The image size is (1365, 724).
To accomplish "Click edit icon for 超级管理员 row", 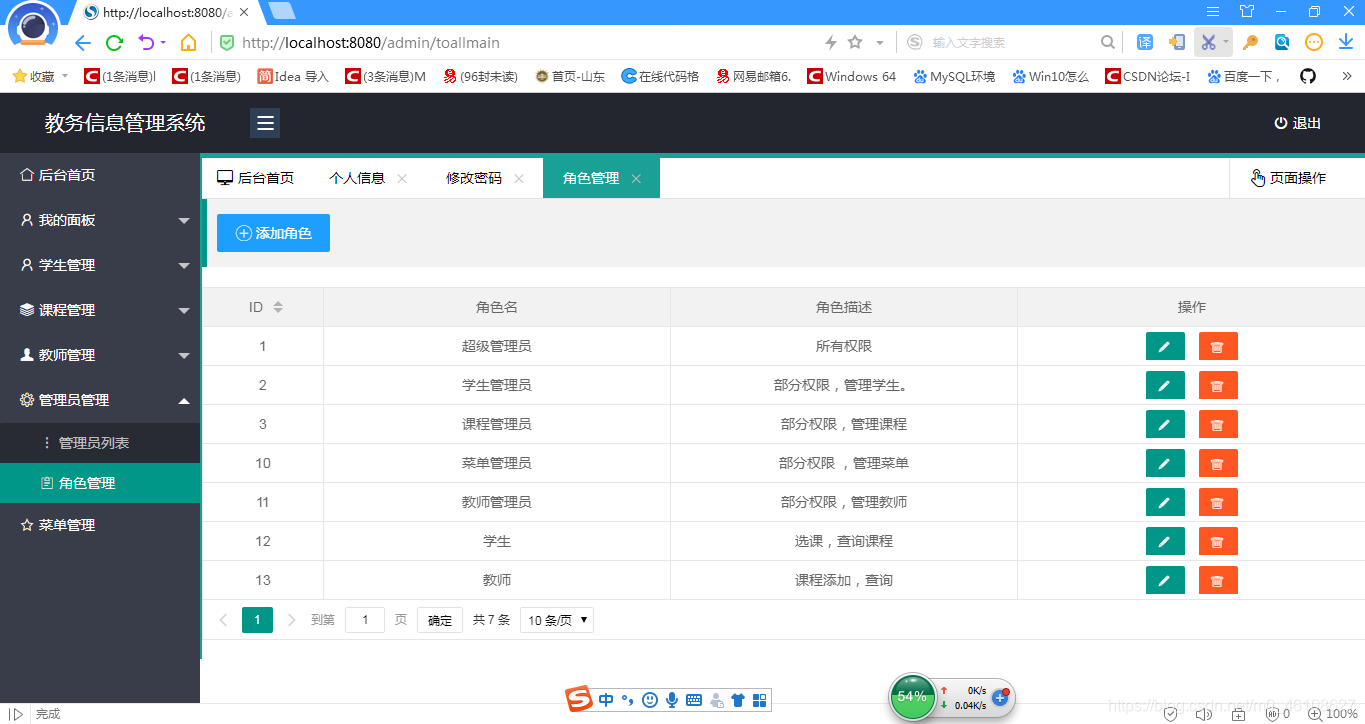I will pos(1165,346).
